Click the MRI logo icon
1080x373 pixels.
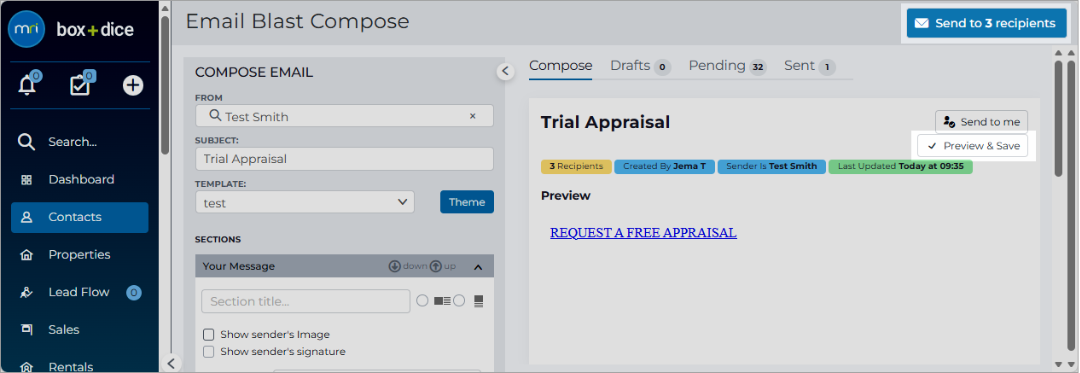point(26,29)
